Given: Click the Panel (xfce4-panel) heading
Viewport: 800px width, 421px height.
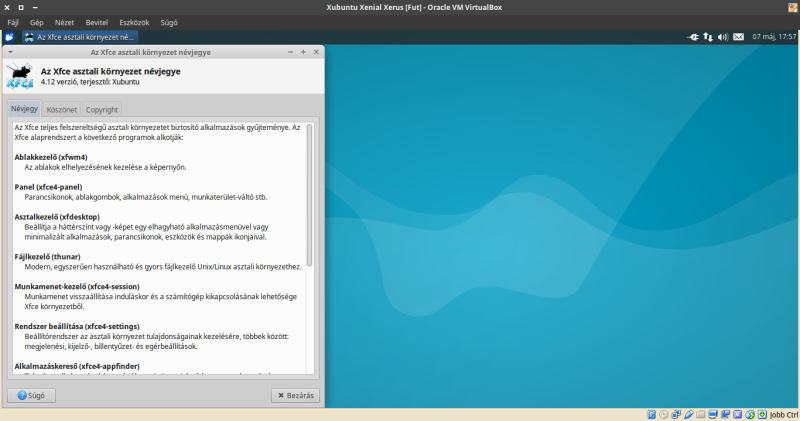Looking at the screenshot, I should click(48, 187).
